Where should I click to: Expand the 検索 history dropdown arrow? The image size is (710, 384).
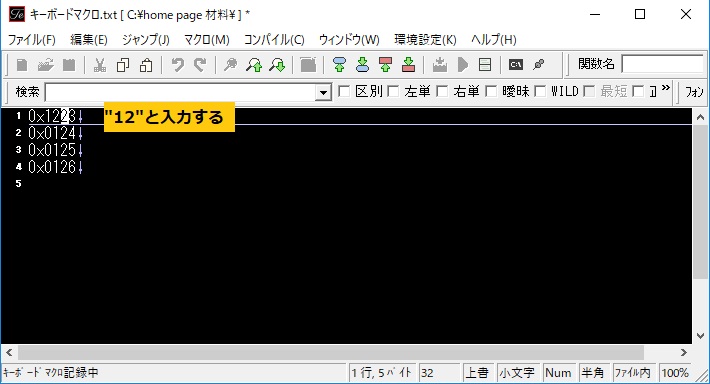click(x=323, y=92)
